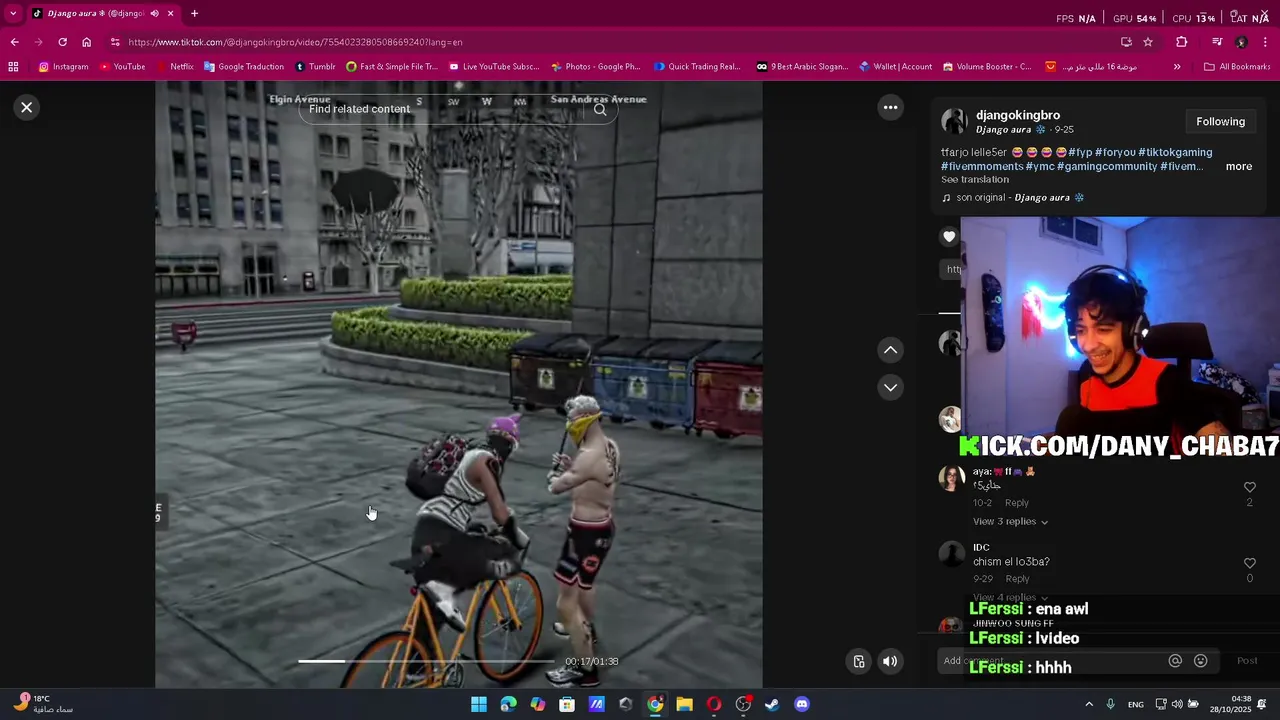Like the video with heart icon
Screen dimensions: 1280x720
949,237
